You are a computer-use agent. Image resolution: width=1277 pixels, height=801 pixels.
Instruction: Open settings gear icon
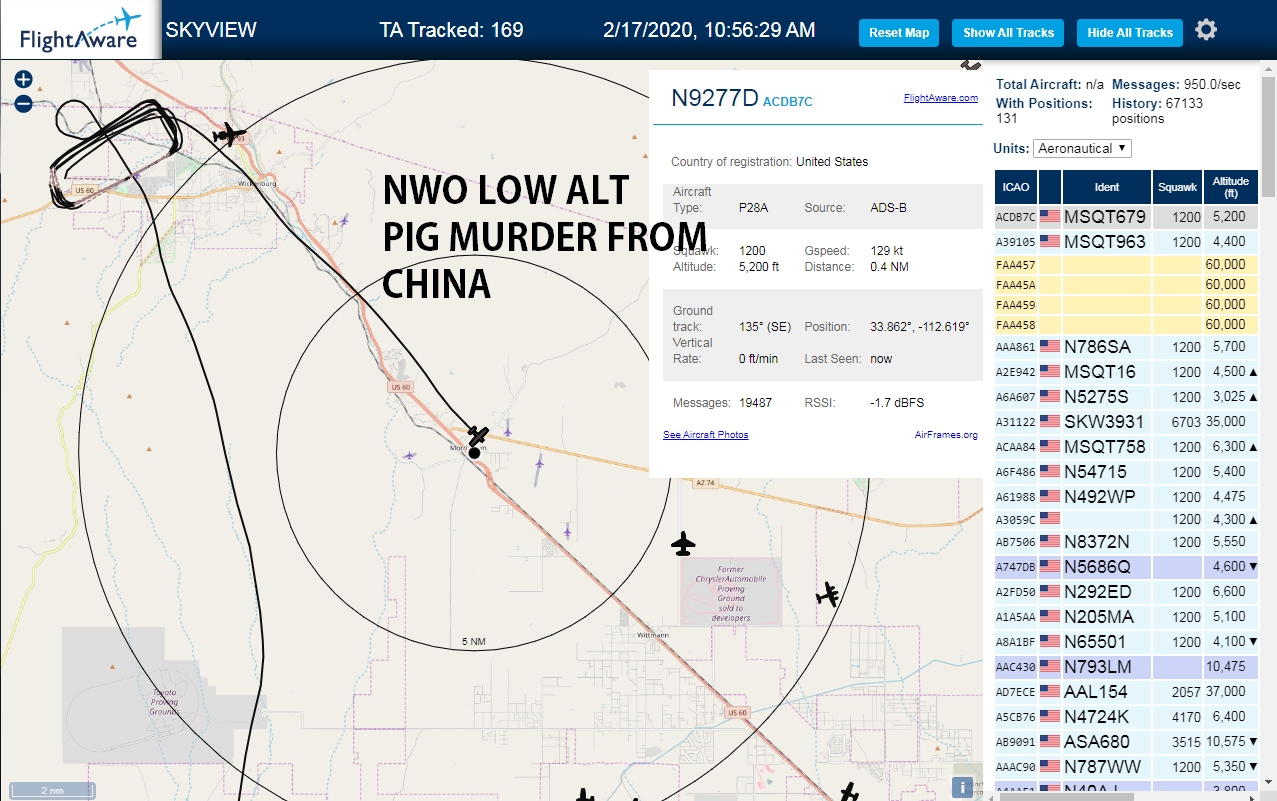coord(1206,30)
